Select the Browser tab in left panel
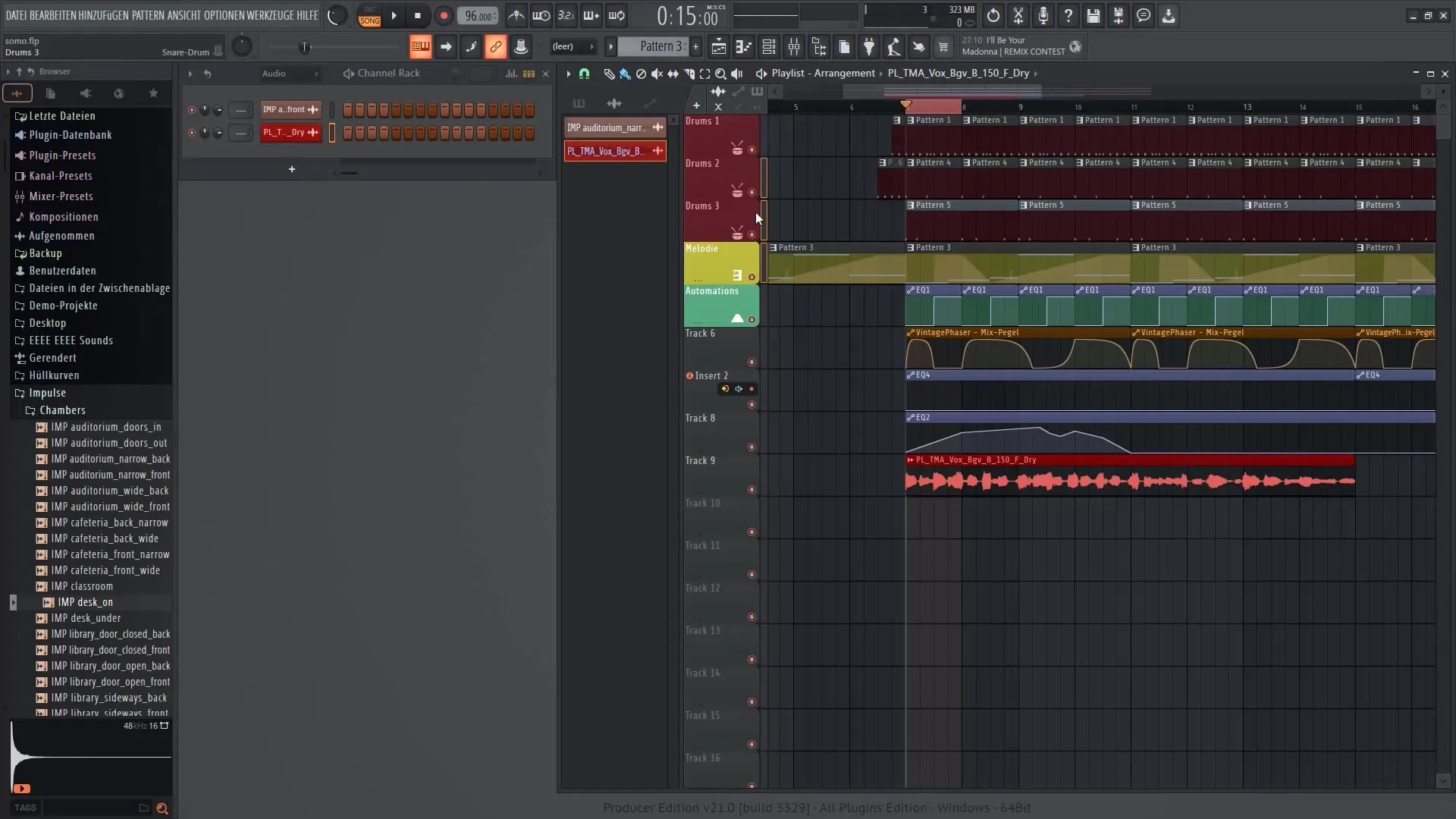Viewport: 1456px width, 819px height. tap(54, 70)
